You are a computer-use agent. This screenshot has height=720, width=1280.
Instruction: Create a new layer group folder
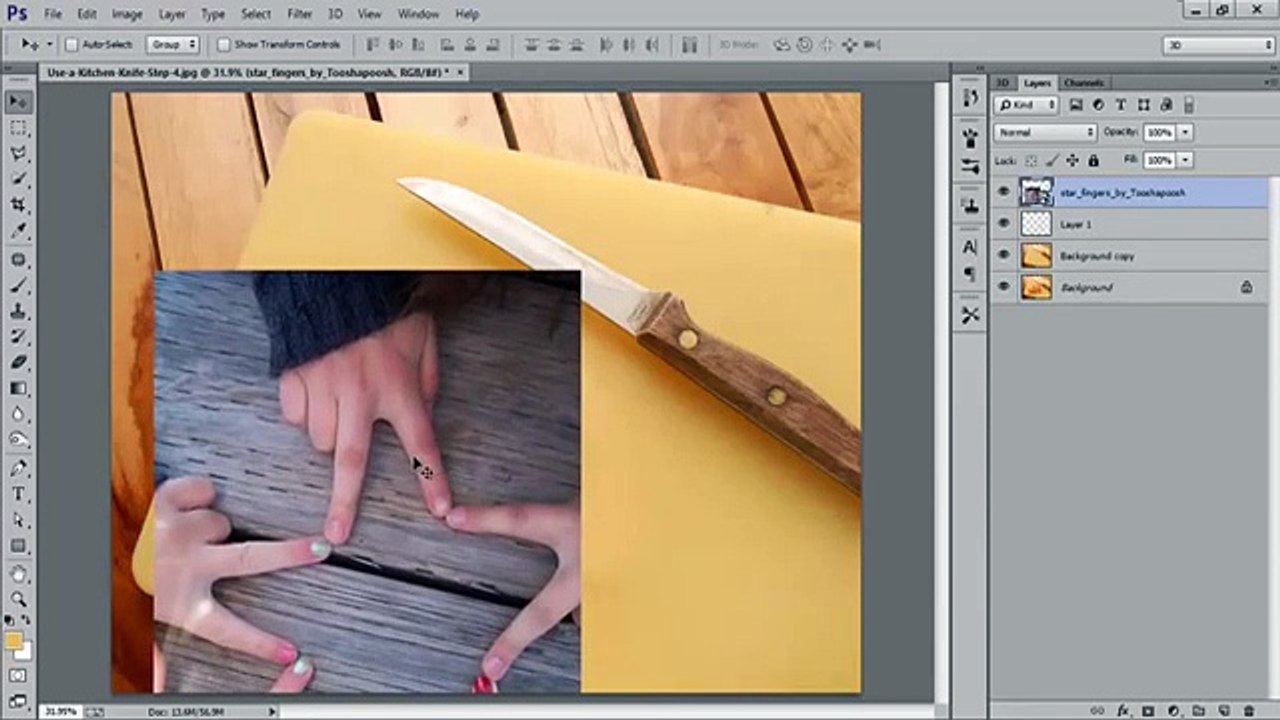point(1197,710)
